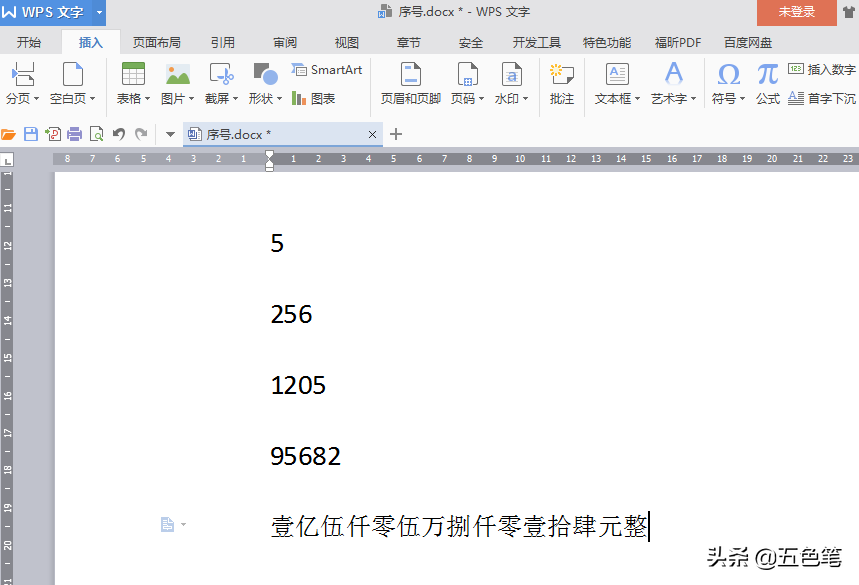This screenshot has width=859, height=585.
Task: Click the 未登录 login button
Action: tap(797, 12)
